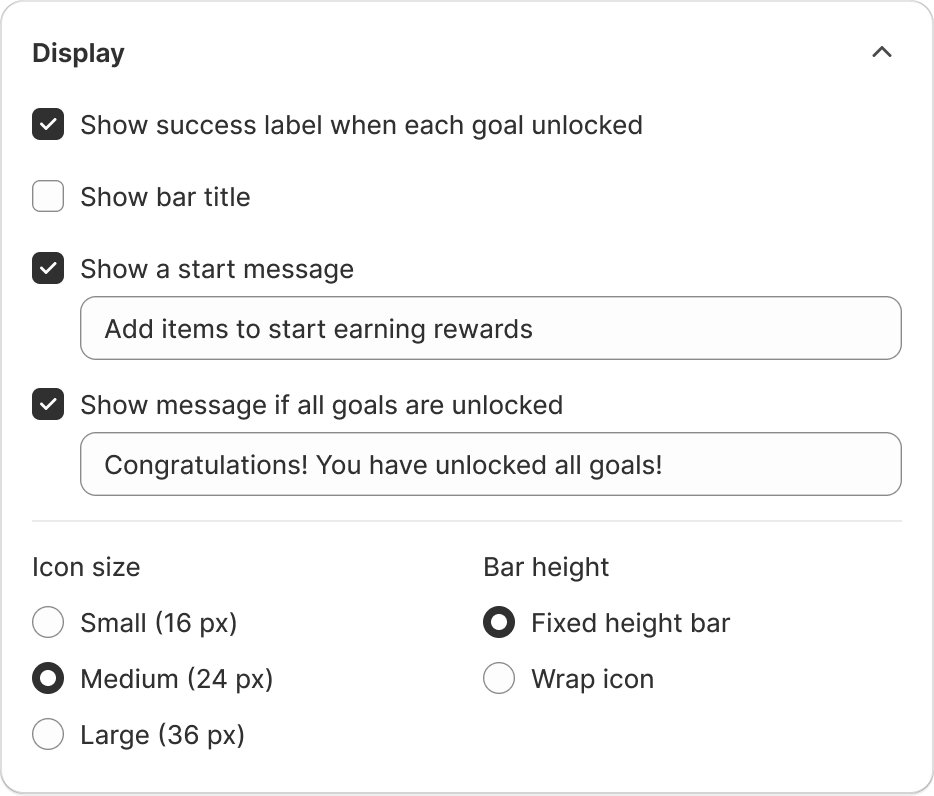Untick the all-goals-unlocked message checkbox box

(48, 405)
